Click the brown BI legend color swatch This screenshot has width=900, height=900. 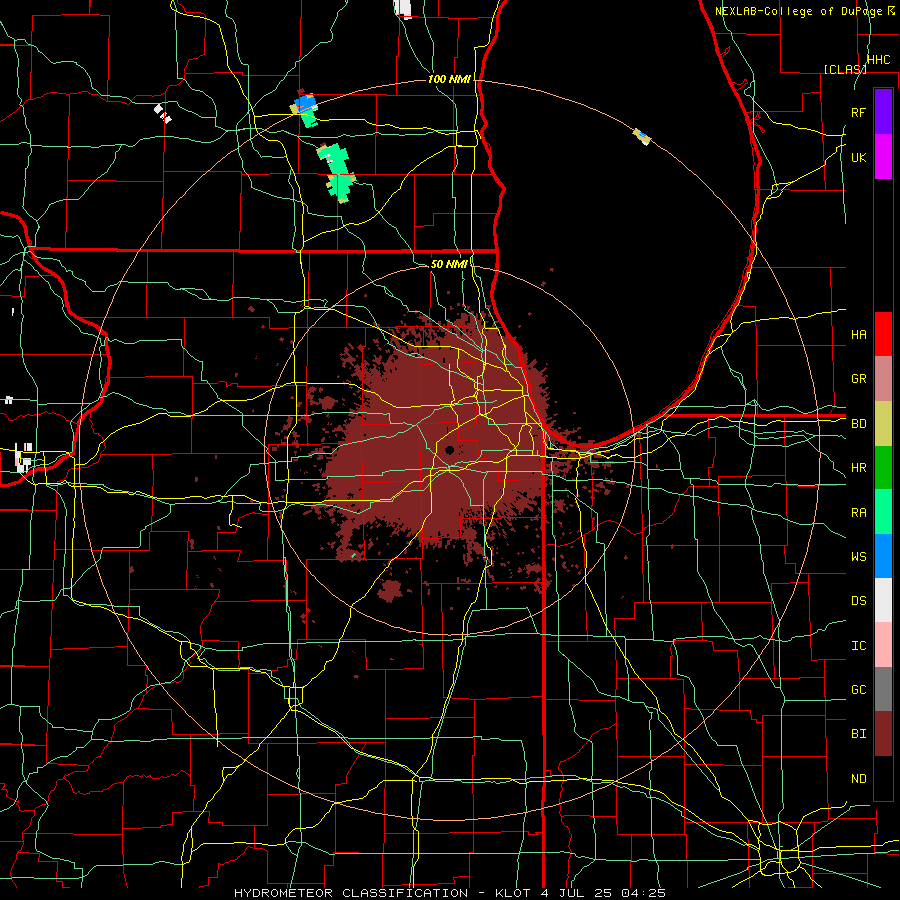(x=883, y=734)
